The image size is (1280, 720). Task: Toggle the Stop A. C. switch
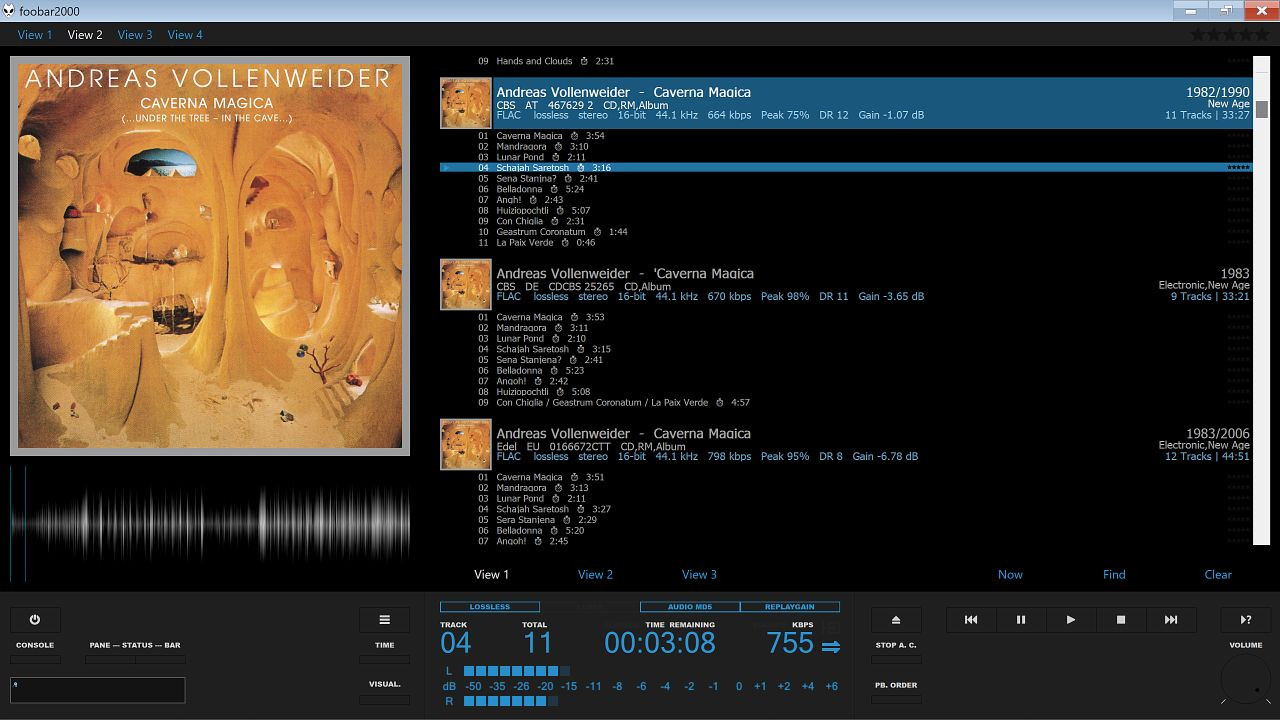tap(896, 659)
